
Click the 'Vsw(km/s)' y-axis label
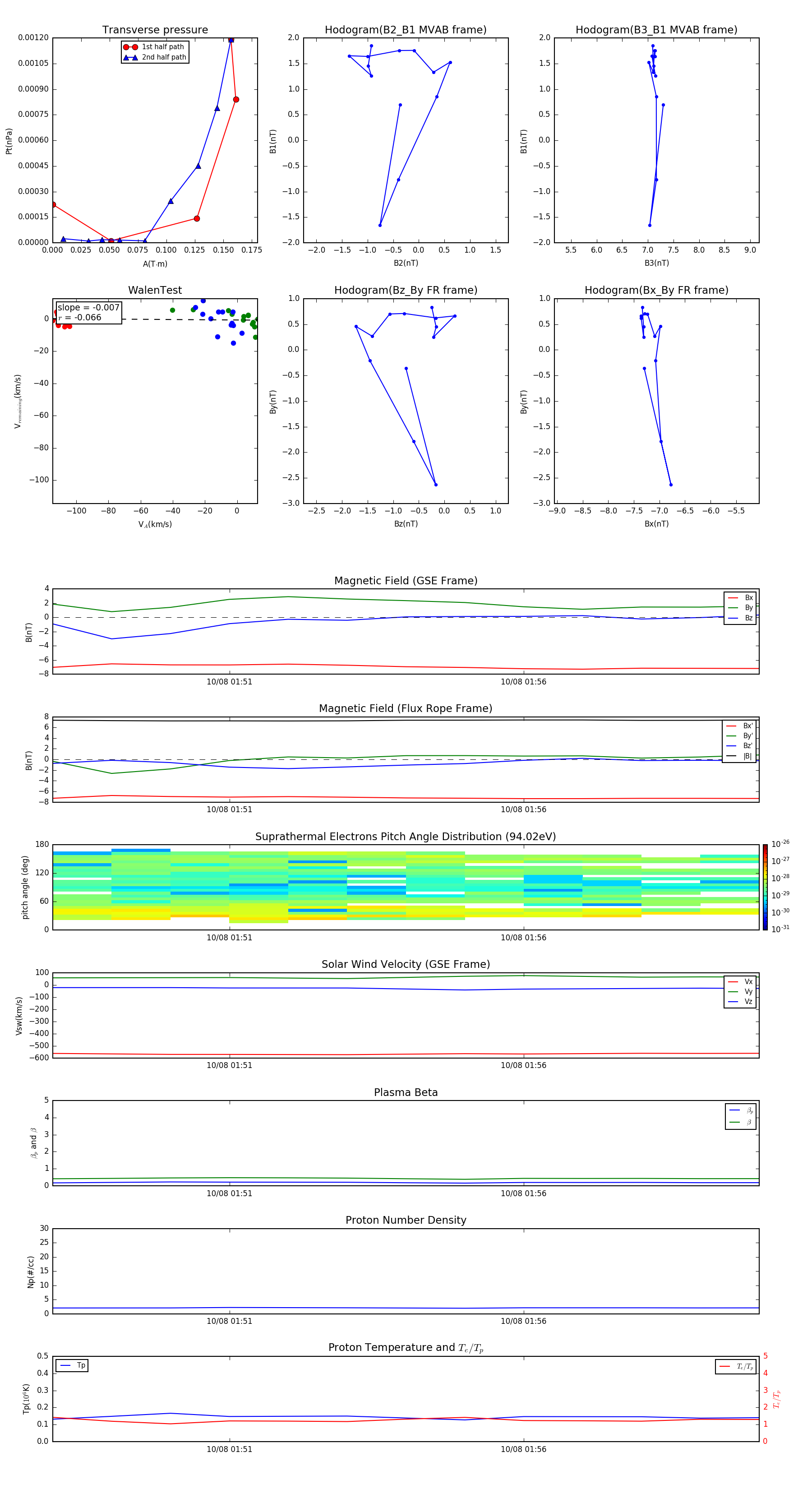(18, 1016)
